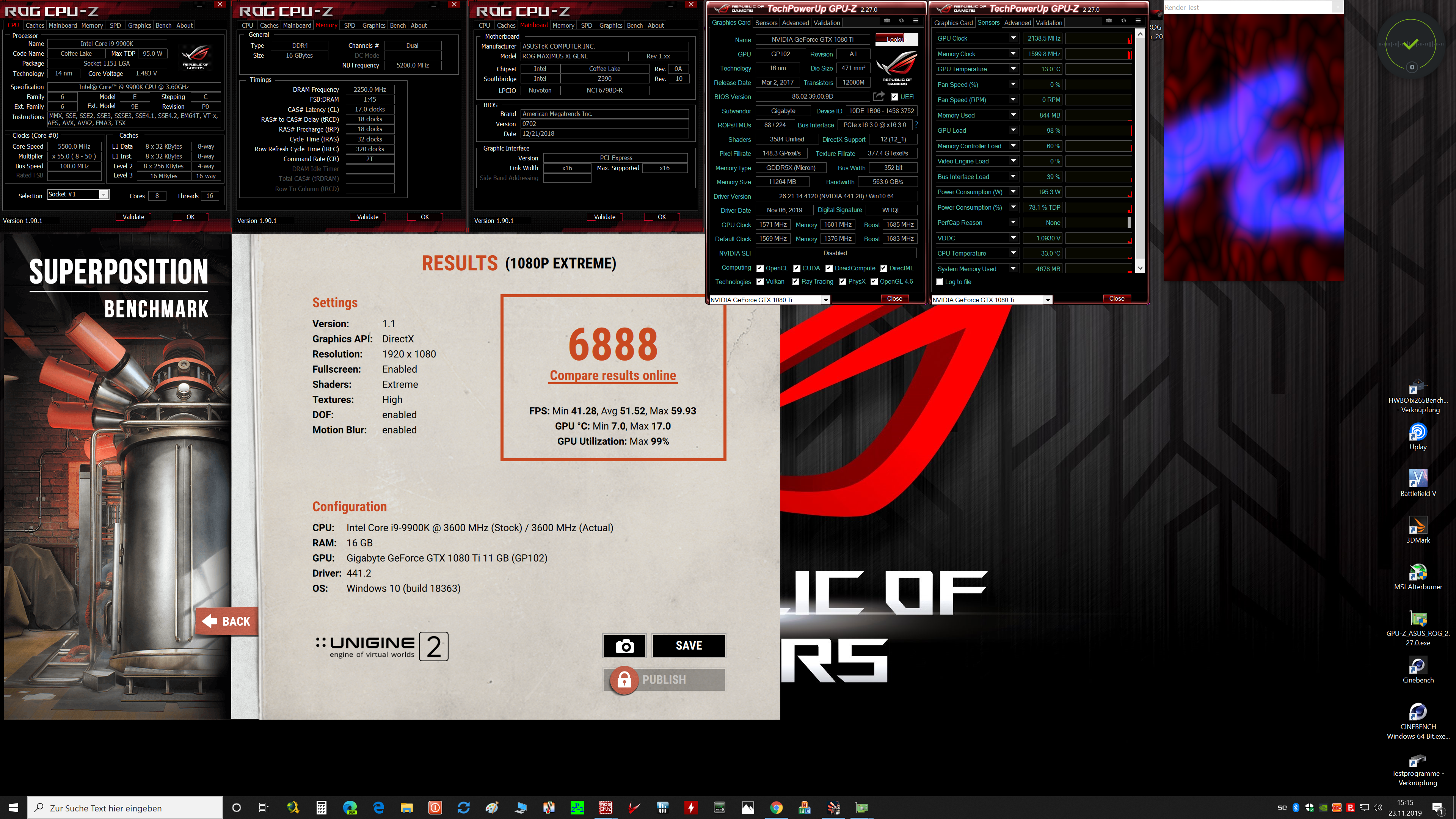This screenshot has height=819, width=1456.
Task: Click camera screenshot icon in Superposition results
Action: pyautogui.click(x=624, y=645)
